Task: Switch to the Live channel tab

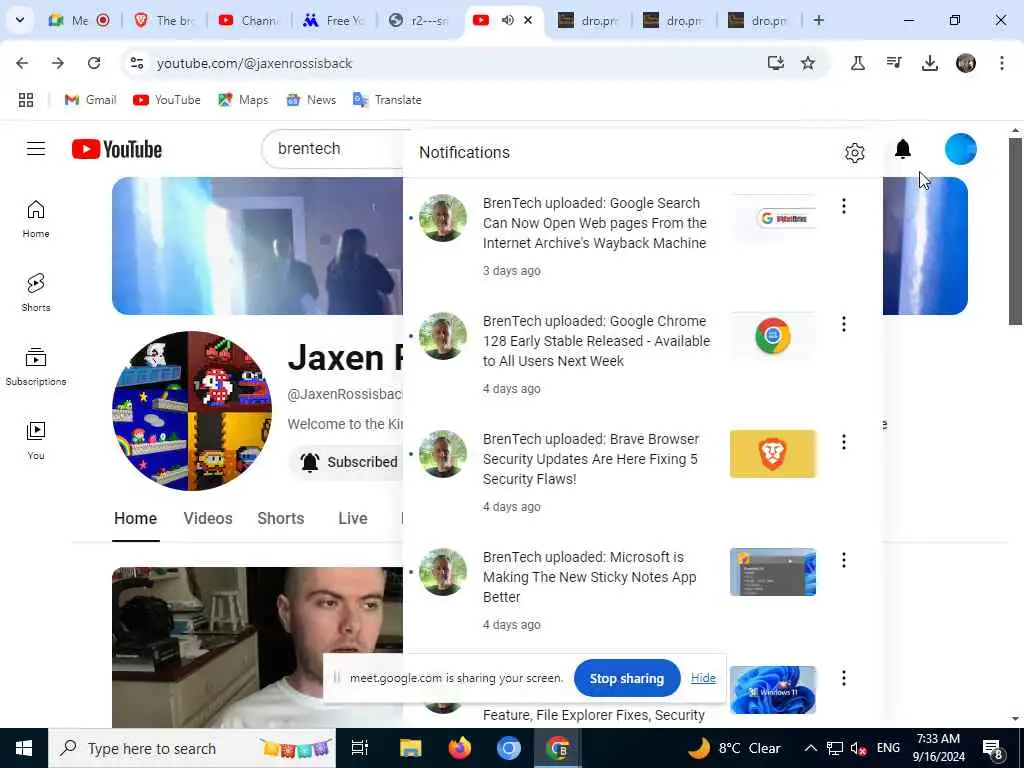Action: (x=353, y=519)
